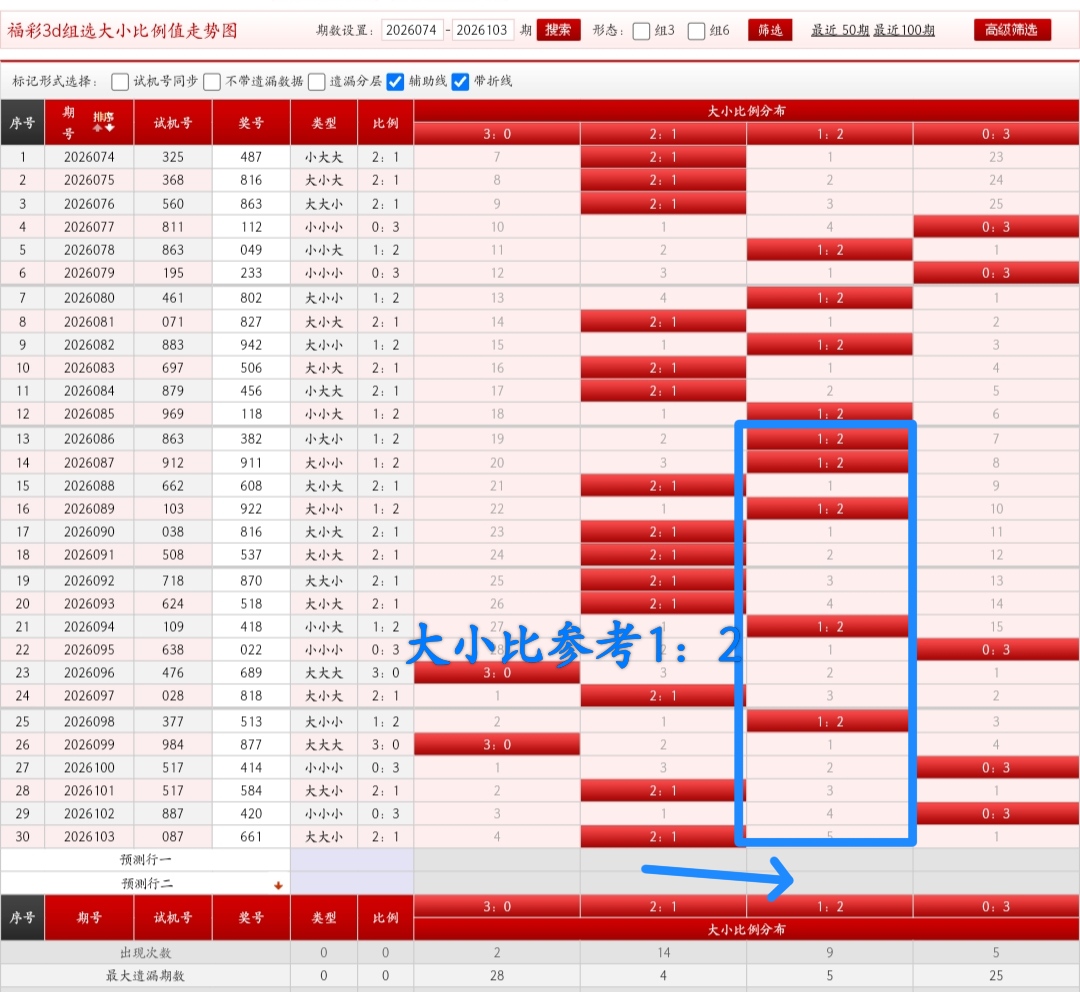The height and width of the screenshot is (992, 1080).
Task: Click end period field 2026103
Action: click(482, 30)
